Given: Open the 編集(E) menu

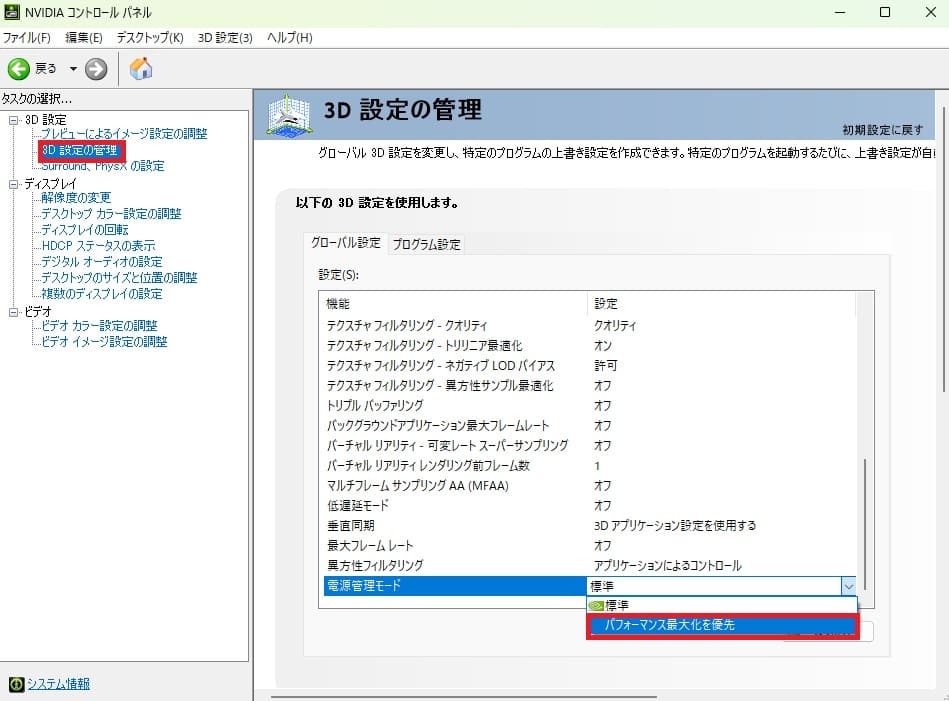Looking at the screenshot, I should (x=84, y=38).
